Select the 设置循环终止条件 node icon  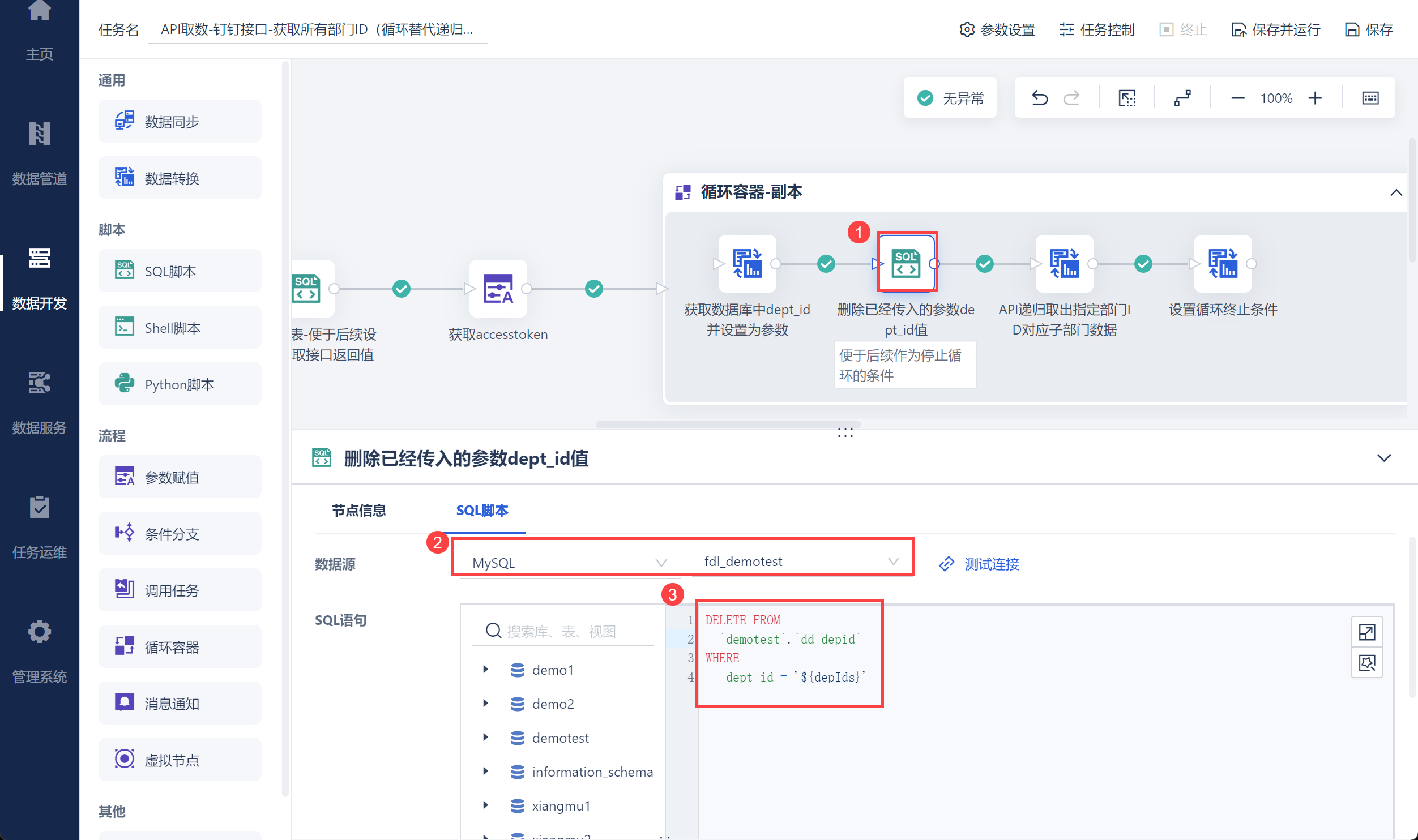coord(1222,263)
